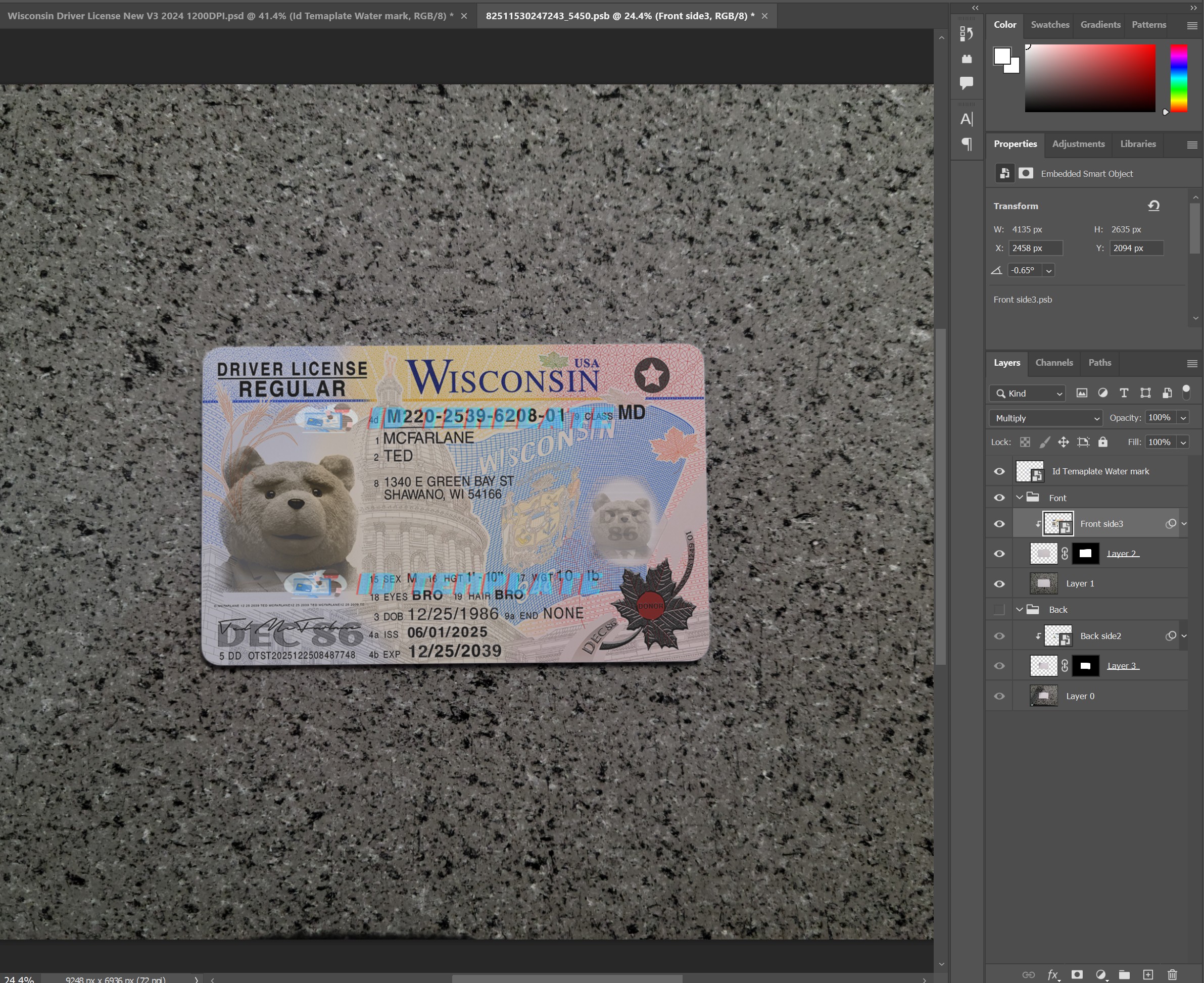
Task: Open the Kind filter dropdown
Action: pos(1027,394)
